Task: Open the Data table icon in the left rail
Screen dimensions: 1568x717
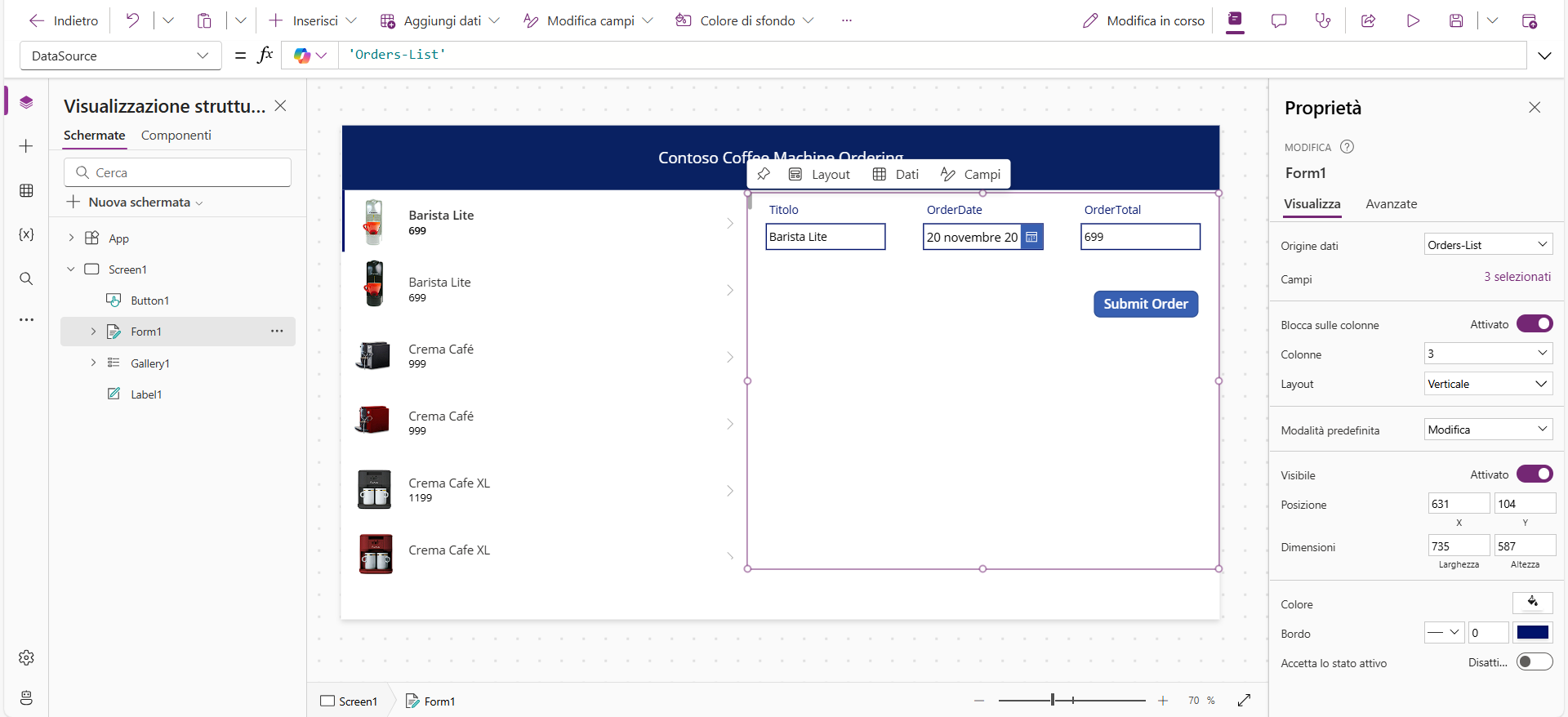Action: click(x=26, y=190)
